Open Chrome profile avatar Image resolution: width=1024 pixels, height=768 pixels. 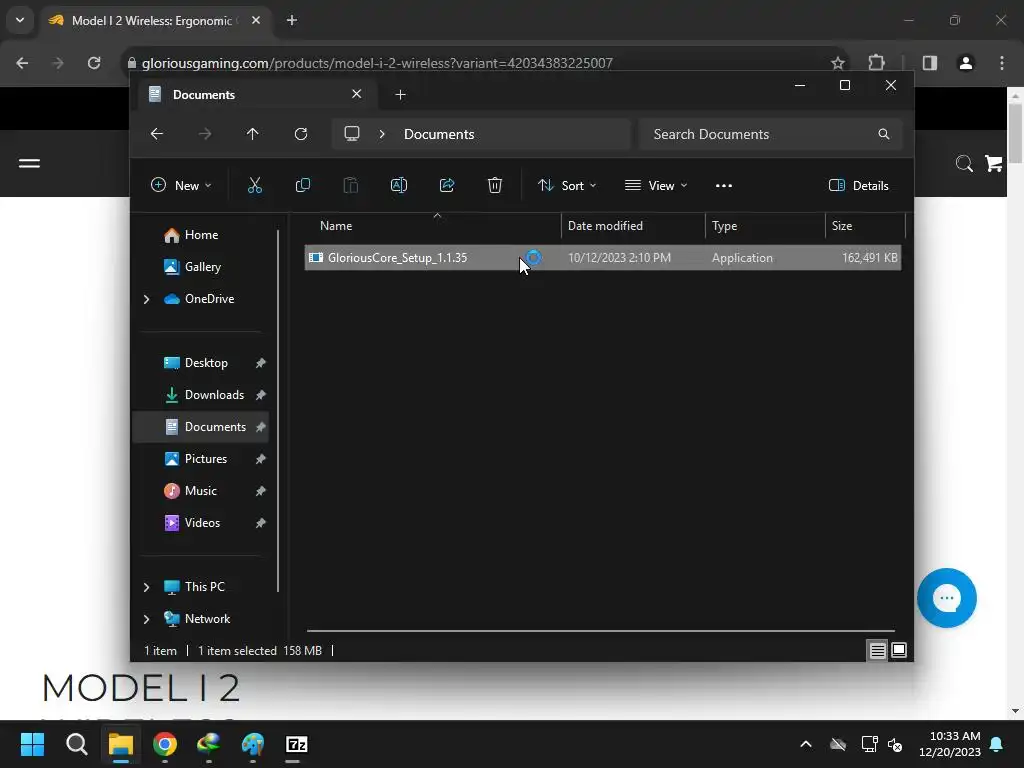[966, 63]
